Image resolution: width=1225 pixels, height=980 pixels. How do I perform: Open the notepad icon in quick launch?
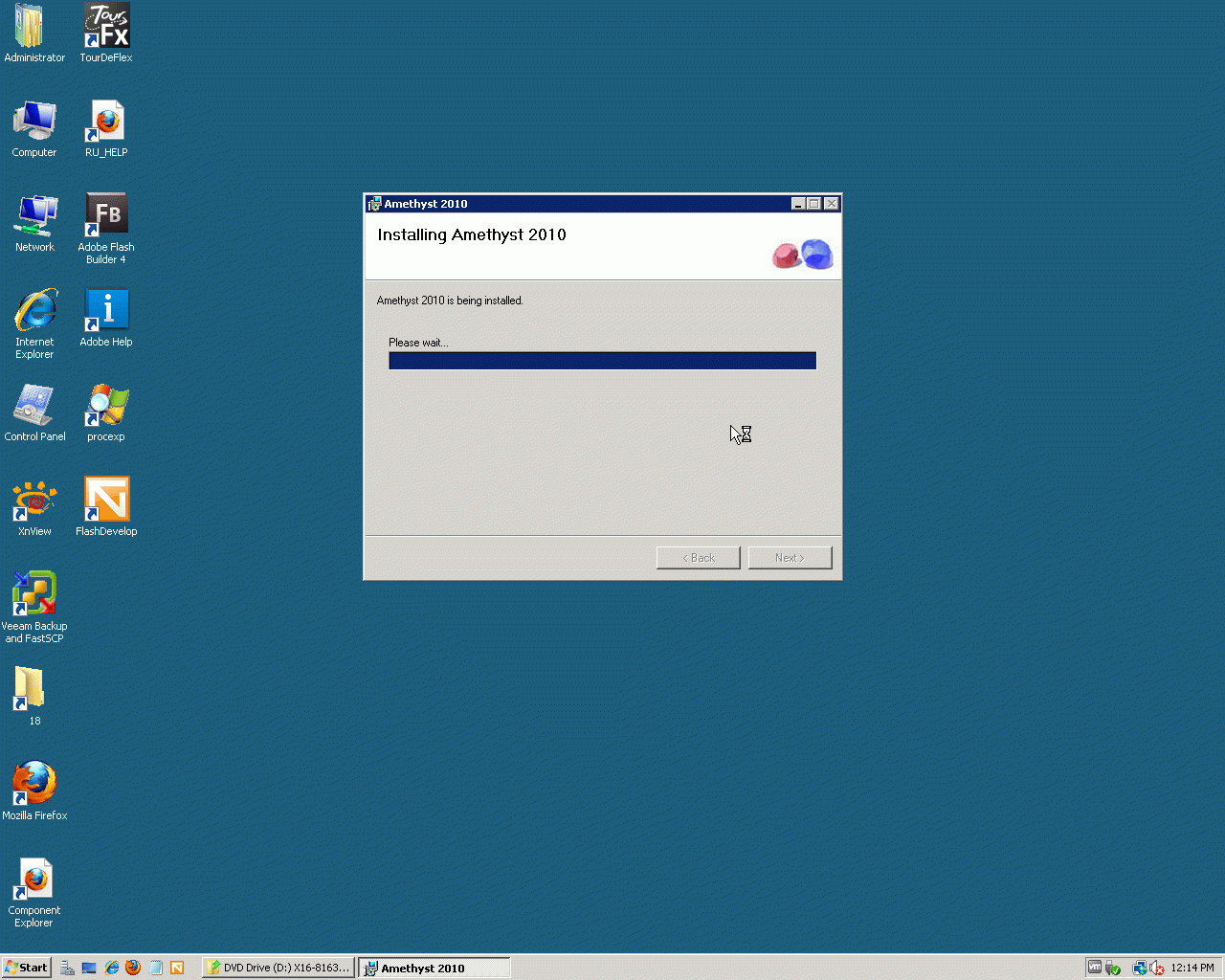point(155,968)
